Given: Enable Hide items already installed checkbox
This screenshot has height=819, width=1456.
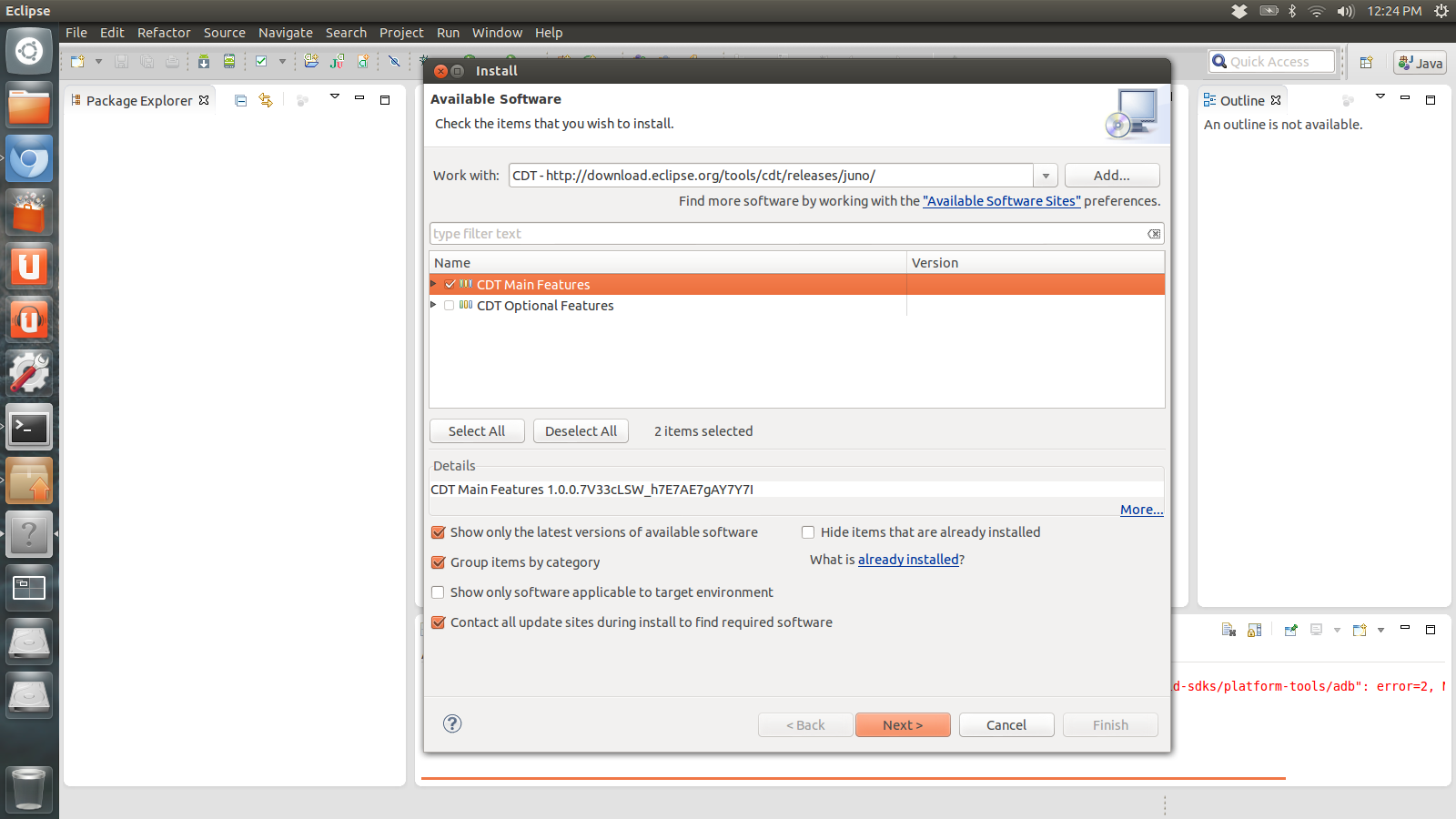Looking at the screenshot, I should (x=808, y=532).
